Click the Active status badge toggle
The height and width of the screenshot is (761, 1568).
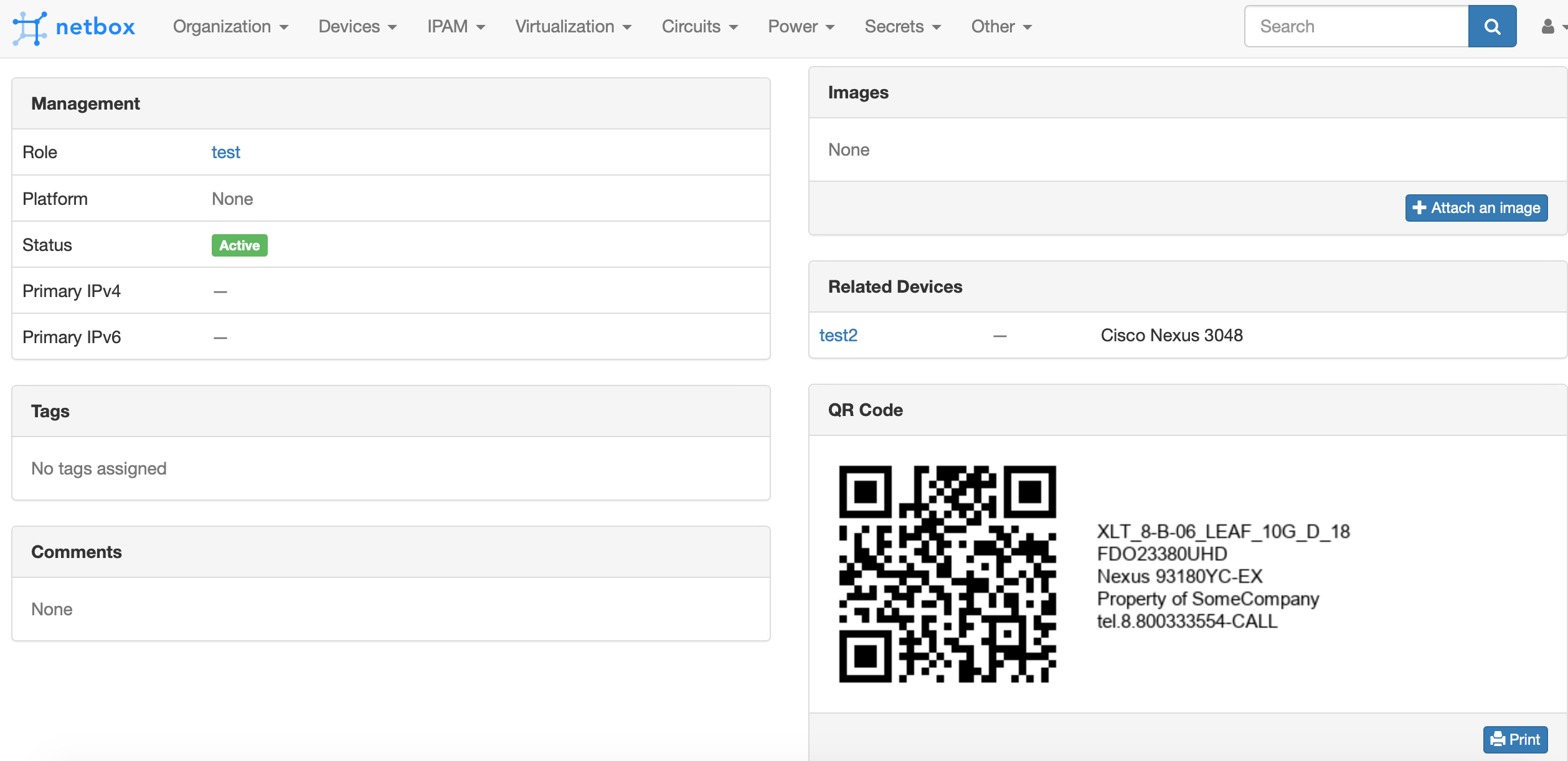tap(238, 245)
